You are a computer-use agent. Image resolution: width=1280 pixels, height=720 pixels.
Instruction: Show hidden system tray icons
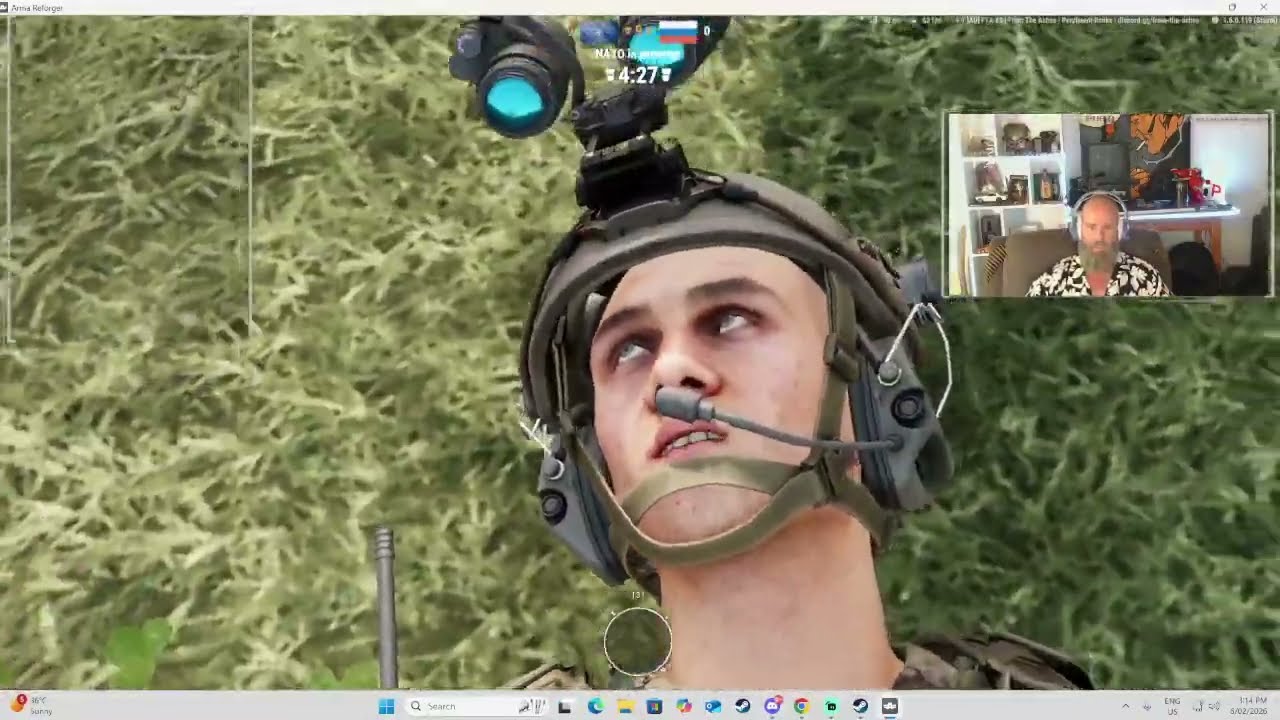pyautogui.click(x=1125, y=706)
